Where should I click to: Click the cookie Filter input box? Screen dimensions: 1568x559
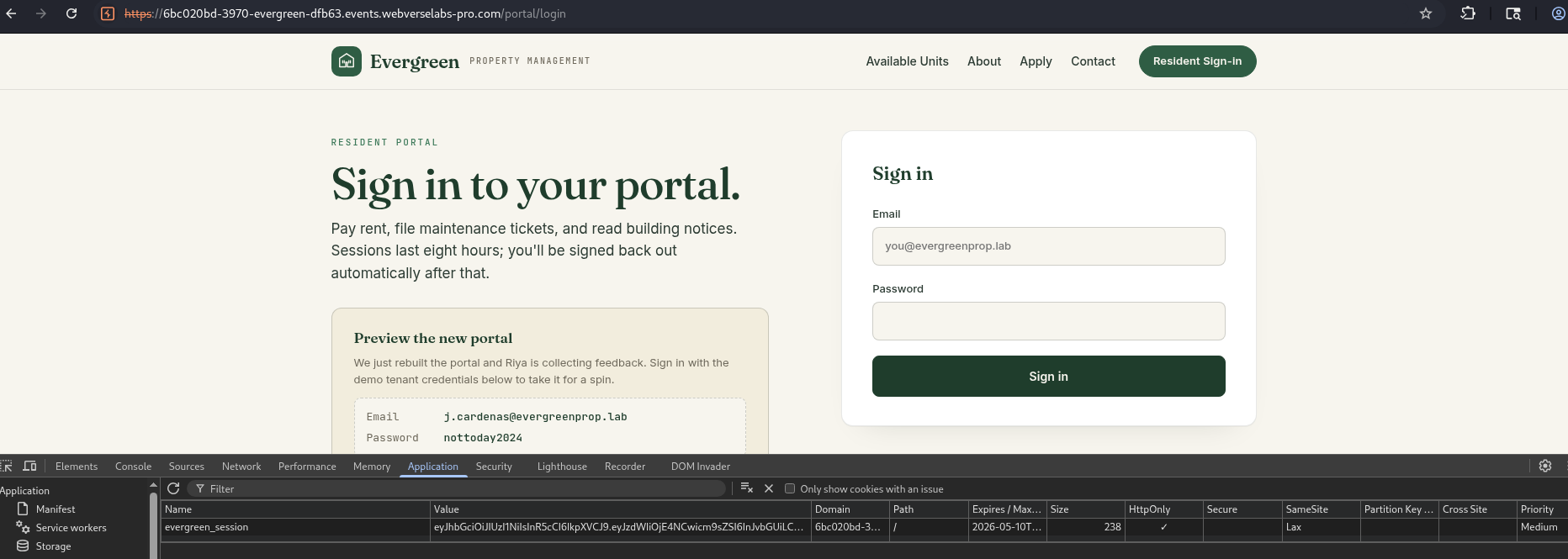click(x=457, y=488)
